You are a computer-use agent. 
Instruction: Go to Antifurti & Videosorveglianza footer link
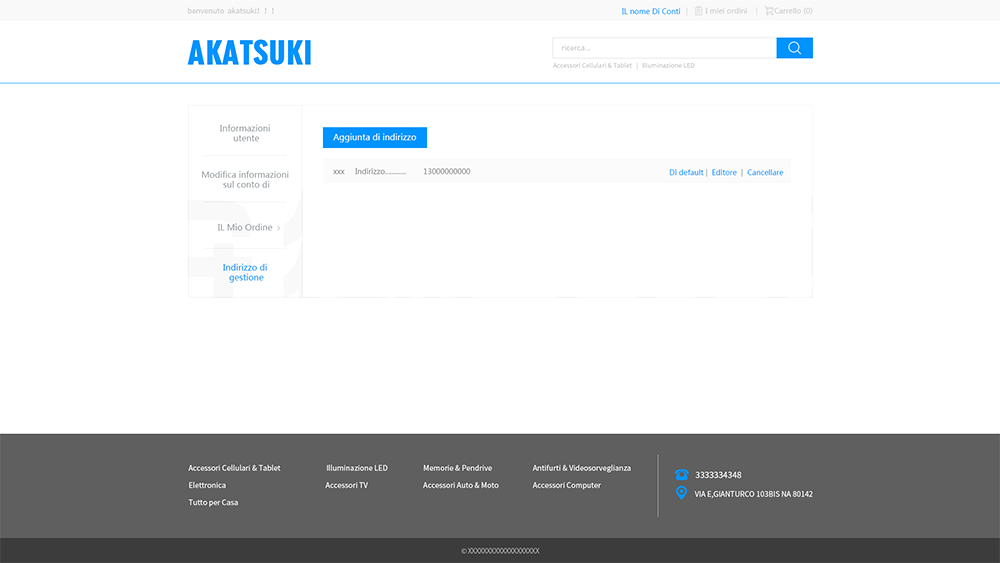click(x=581, y=468)
